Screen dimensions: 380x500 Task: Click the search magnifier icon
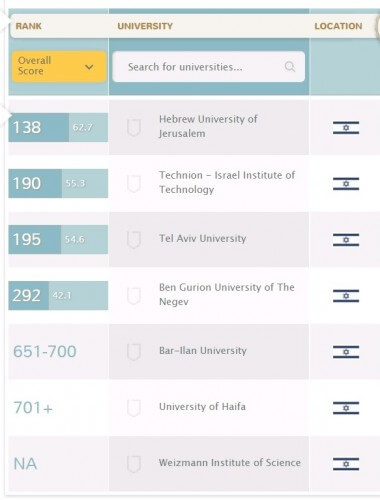290,67
